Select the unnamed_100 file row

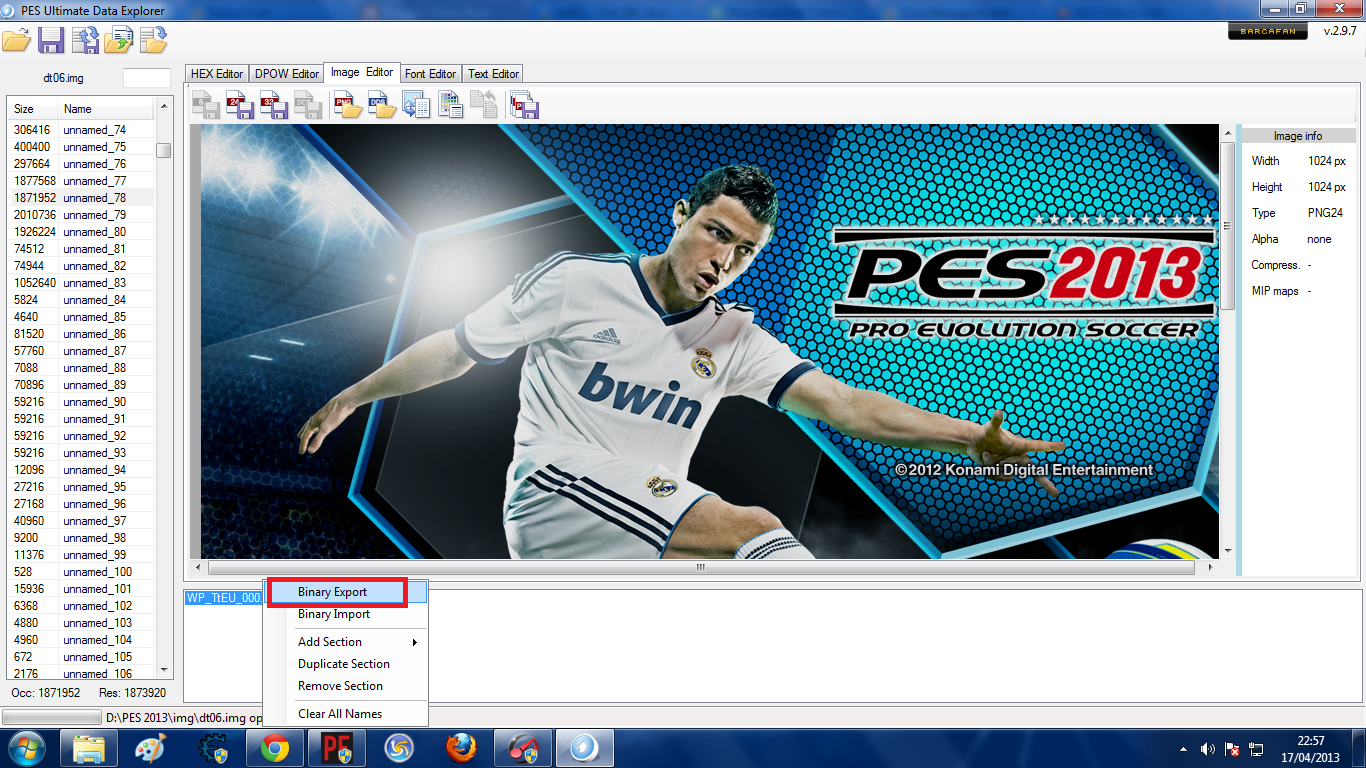click(81, 572)
